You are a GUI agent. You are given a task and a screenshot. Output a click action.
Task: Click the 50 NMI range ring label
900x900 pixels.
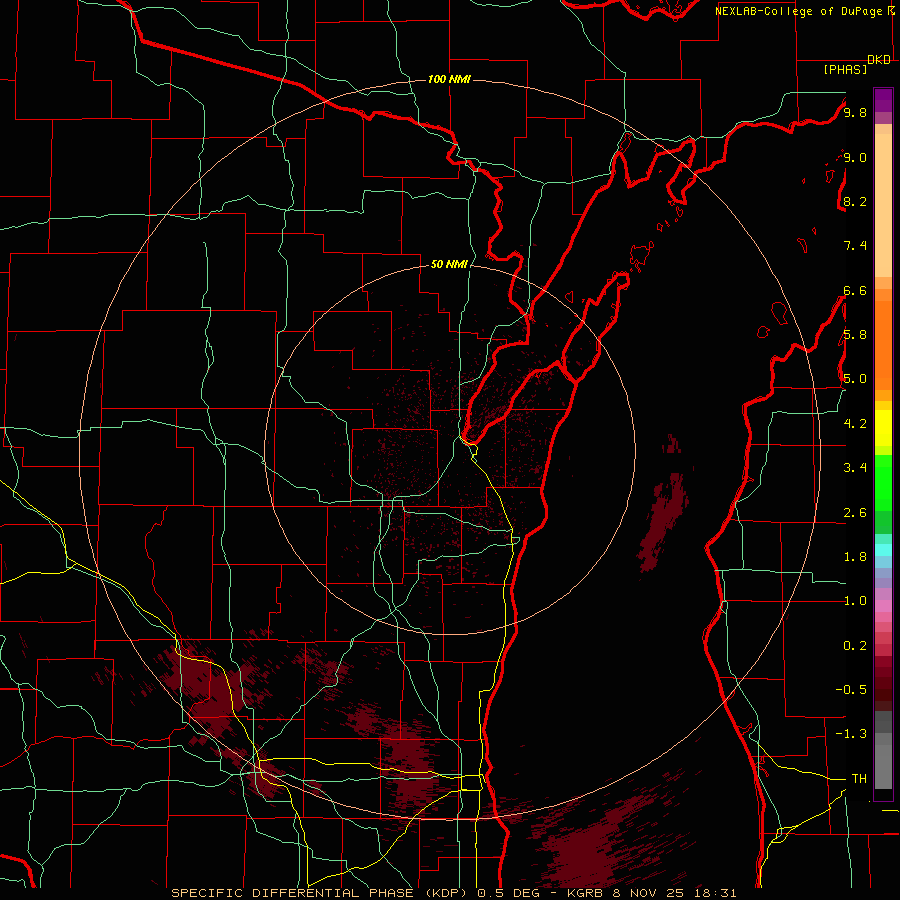(449, 264)
